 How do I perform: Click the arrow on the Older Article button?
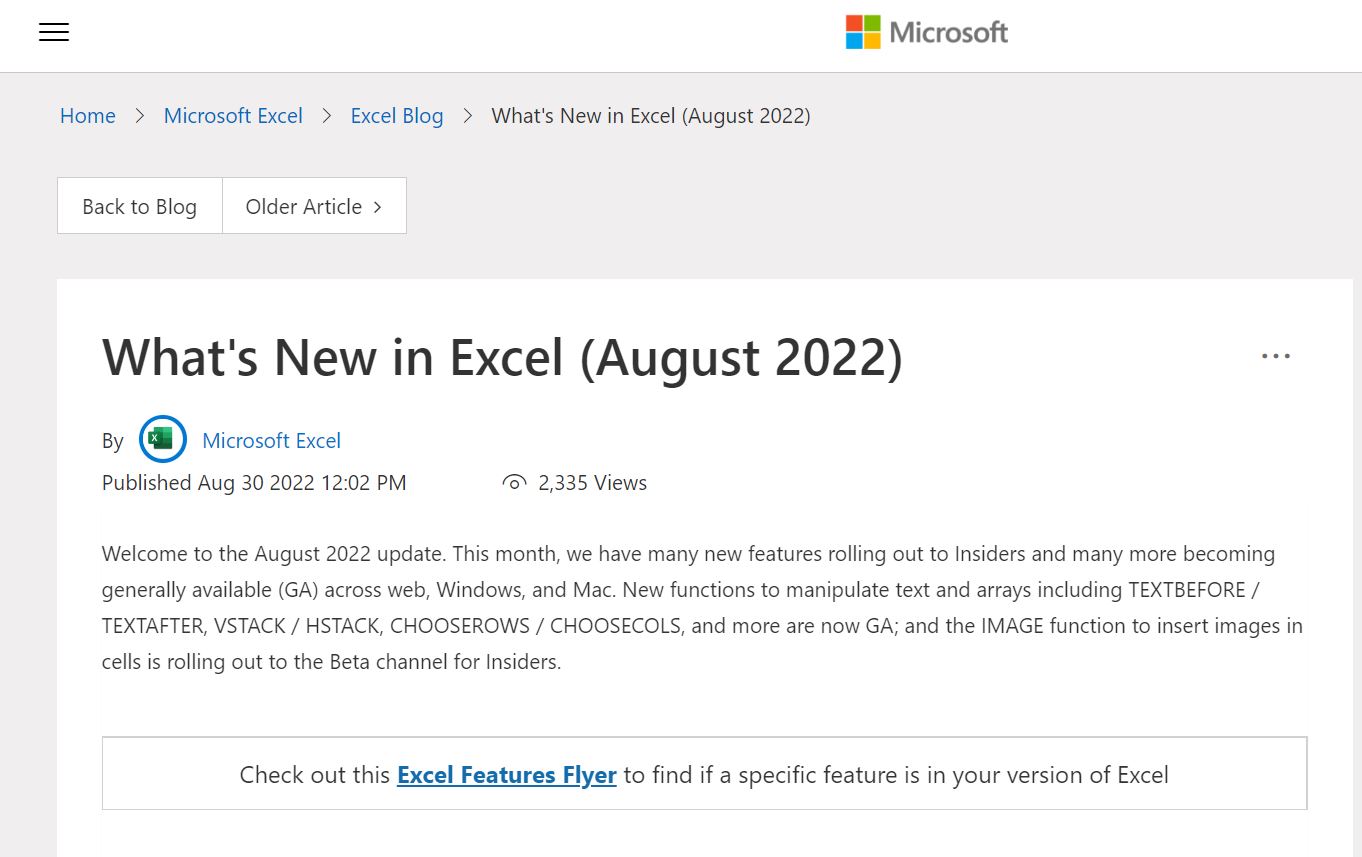point(377,206)
